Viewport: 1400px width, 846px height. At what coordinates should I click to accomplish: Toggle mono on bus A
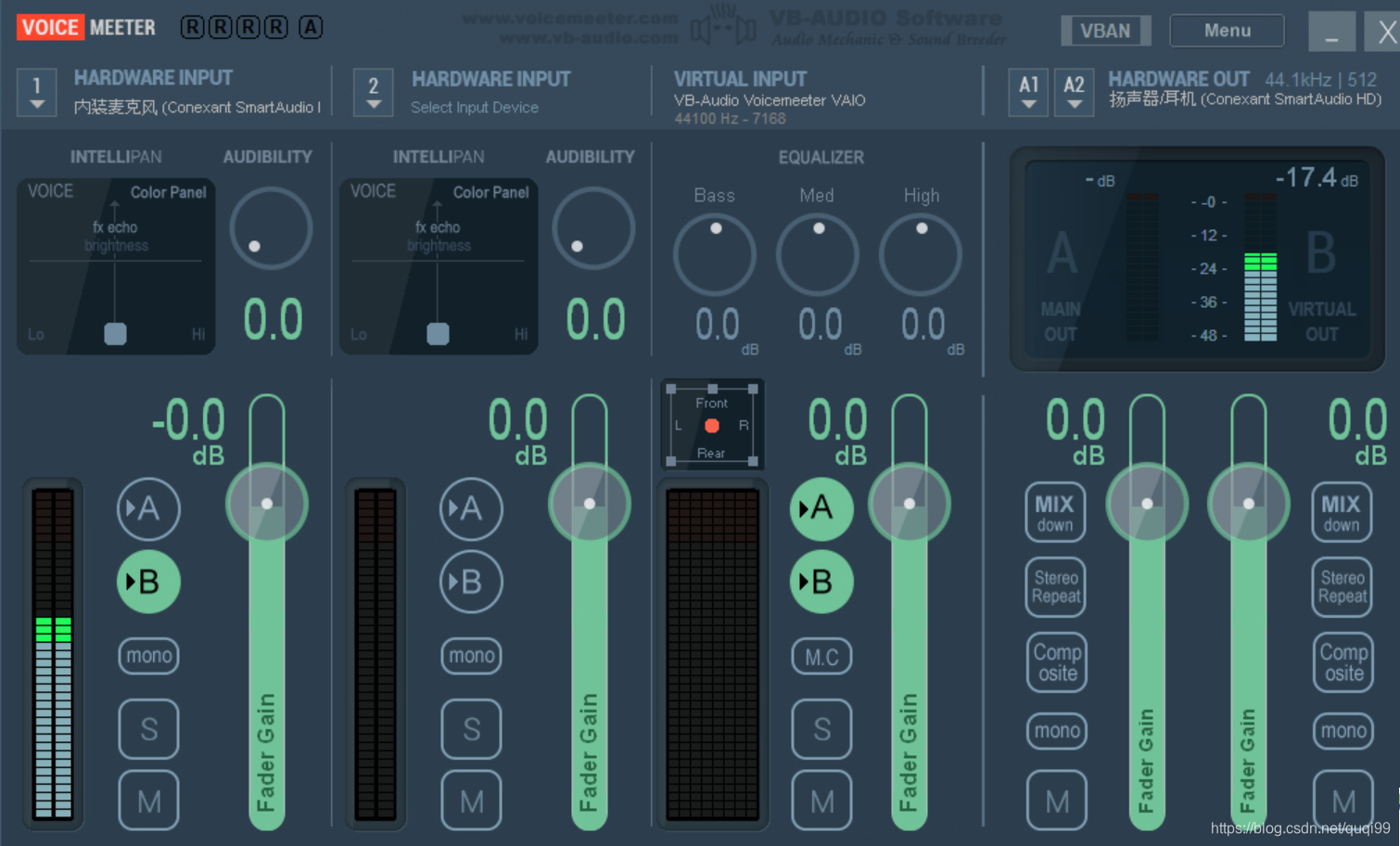[1057, 731]
